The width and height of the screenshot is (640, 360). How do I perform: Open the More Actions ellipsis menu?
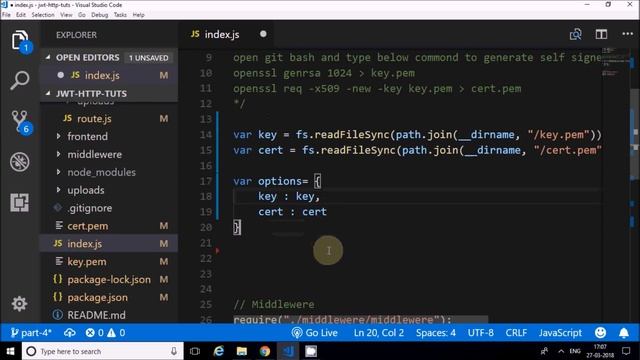point(627,34)
